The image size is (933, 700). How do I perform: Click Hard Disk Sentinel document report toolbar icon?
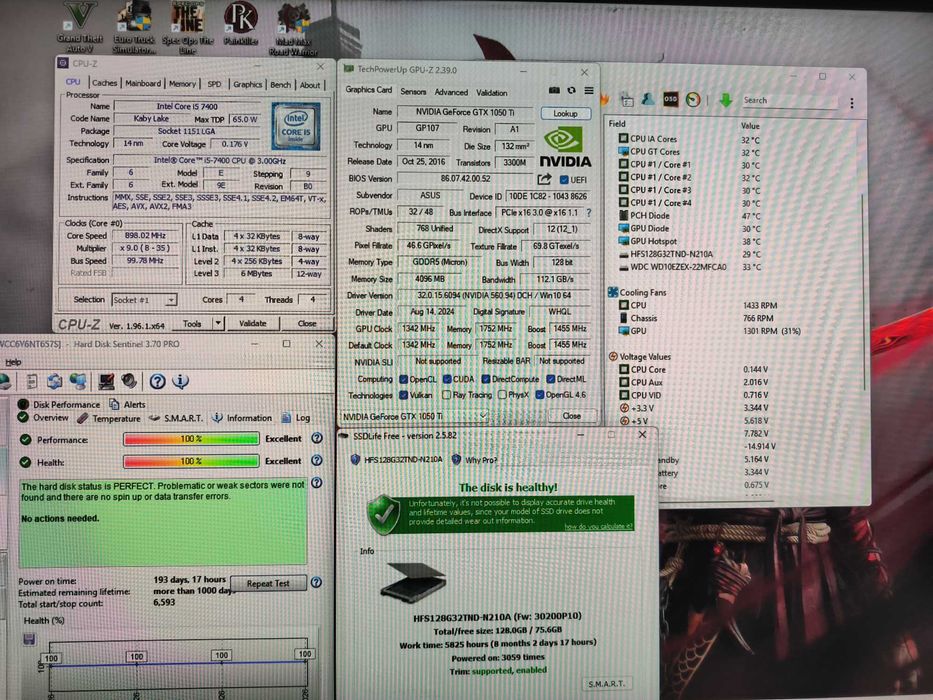click(x=32, y=381)
